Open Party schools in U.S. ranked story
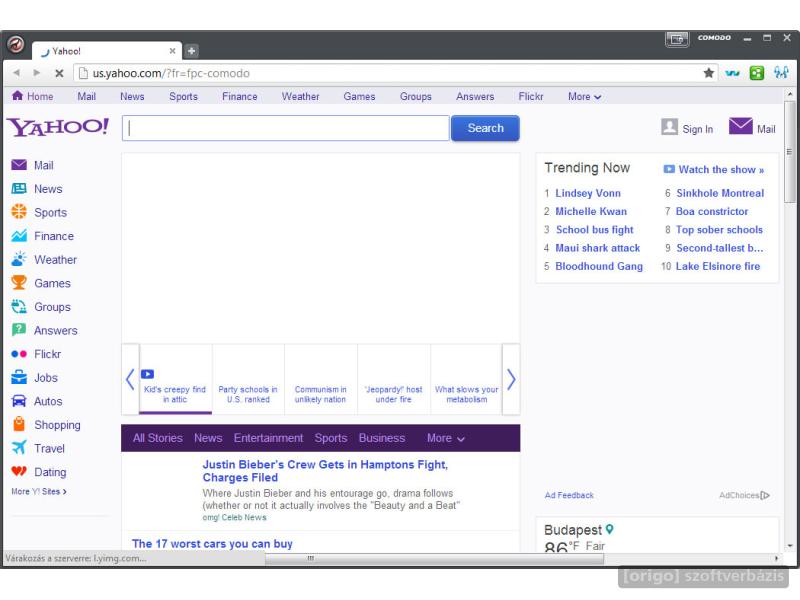800x600 pixels. click(248, 394)
